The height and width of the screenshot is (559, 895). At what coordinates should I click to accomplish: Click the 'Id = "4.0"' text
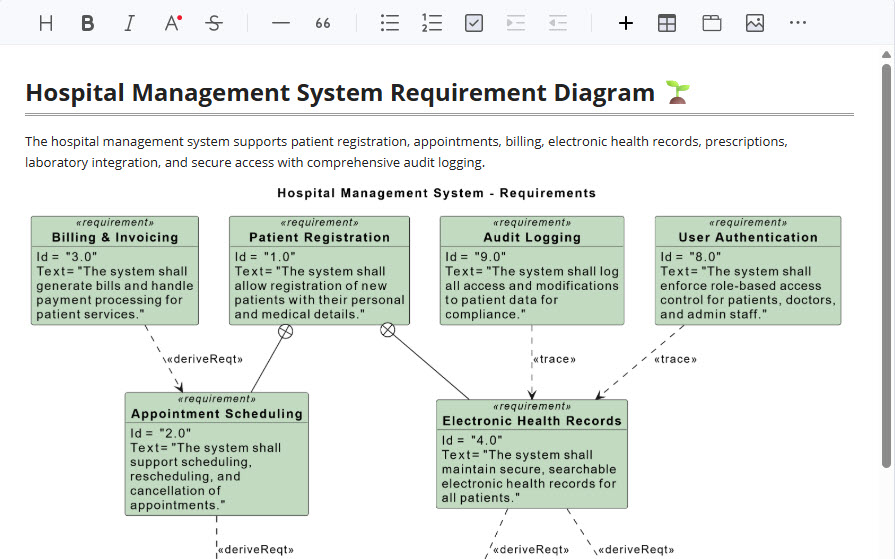[x=472, y=440]
